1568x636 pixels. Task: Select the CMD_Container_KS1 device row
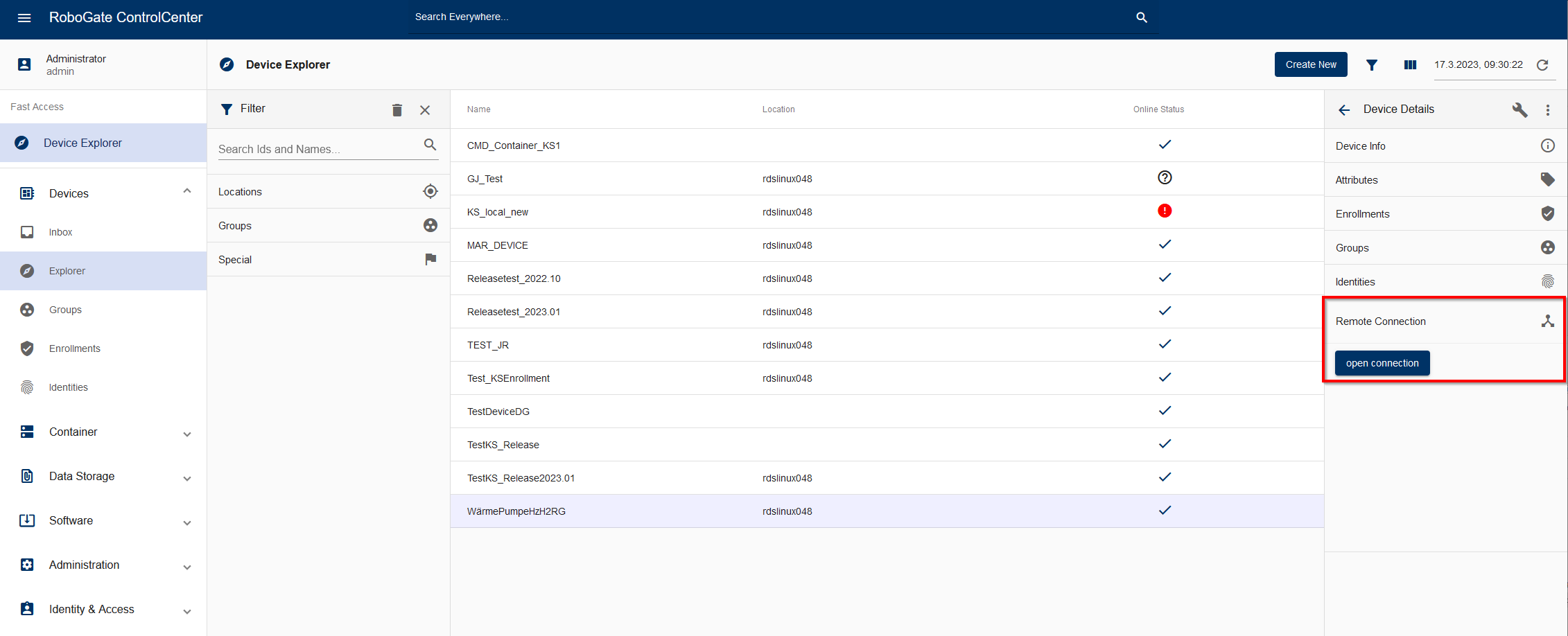pos(887,145)
